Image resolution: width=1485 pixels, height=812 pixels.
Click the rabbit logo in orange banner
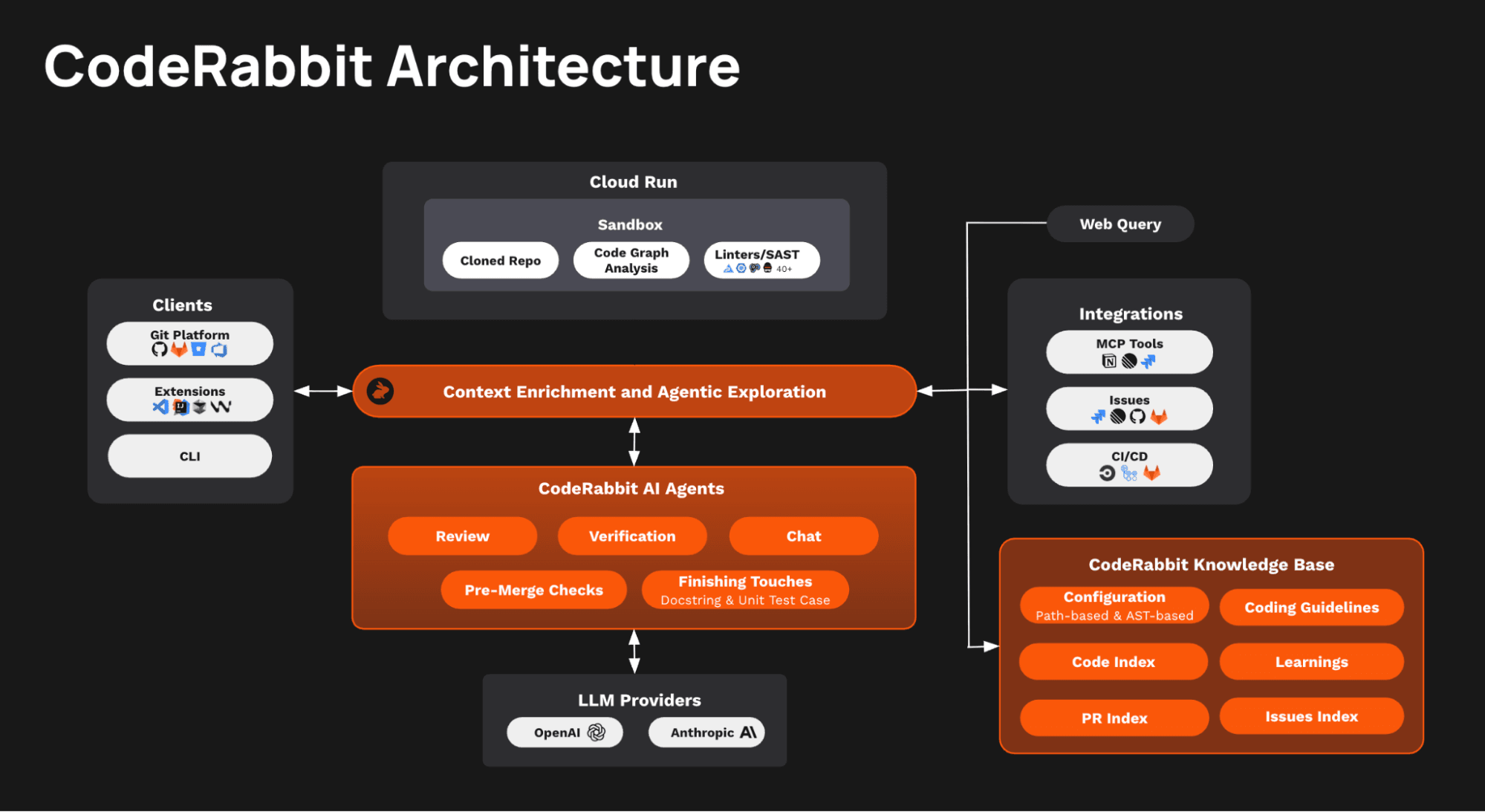[x=380, y=391]
